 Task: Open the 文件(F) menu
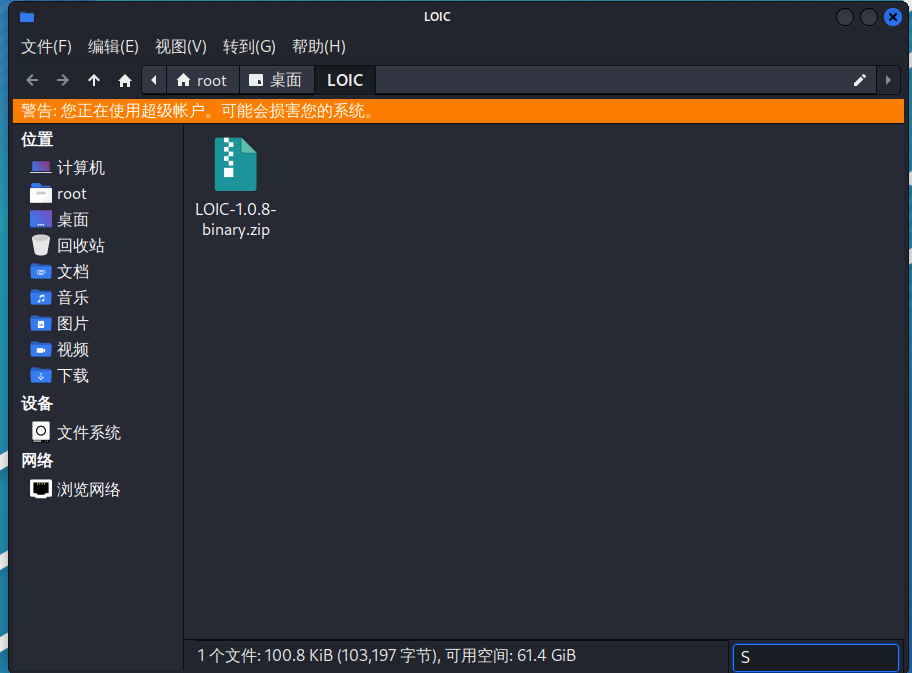pyautogui.click(x=46, y=47)
